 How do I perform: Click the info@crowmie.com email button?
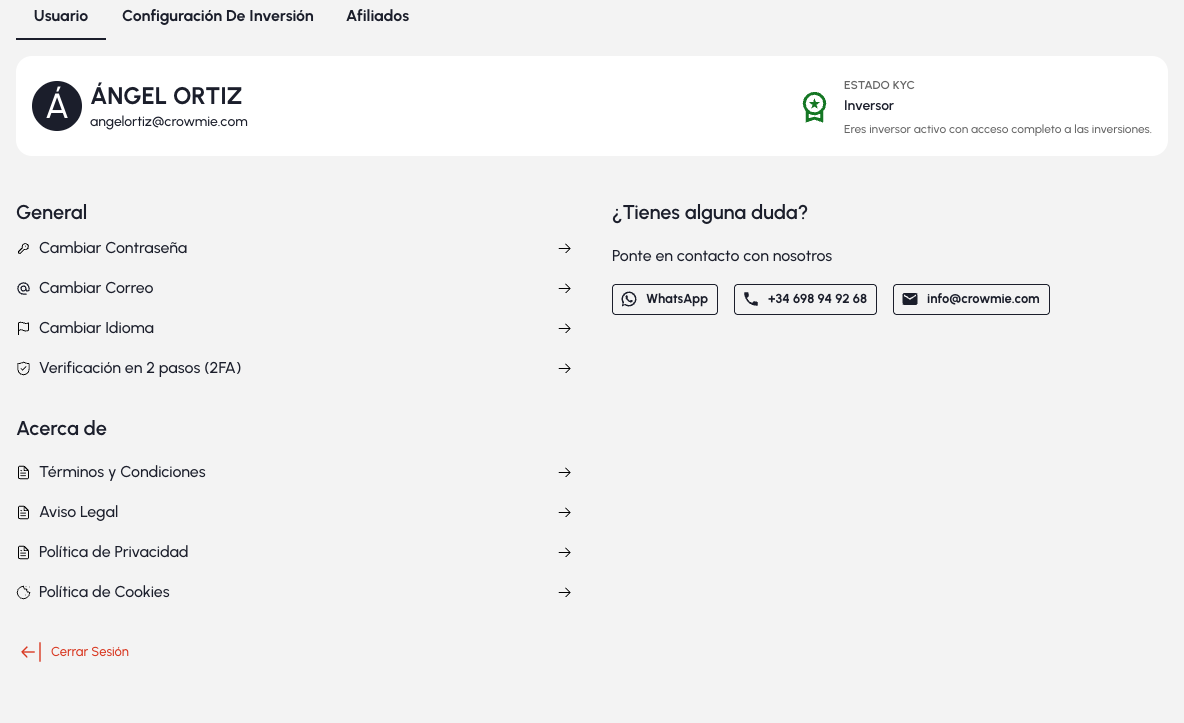pos(971,299)
